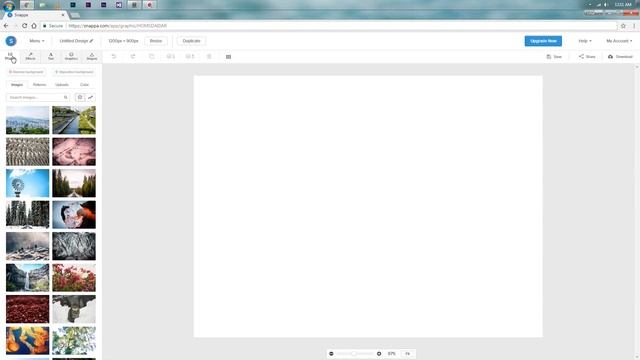Click the Duplicate button
The image size is (640, 360).
191,41
